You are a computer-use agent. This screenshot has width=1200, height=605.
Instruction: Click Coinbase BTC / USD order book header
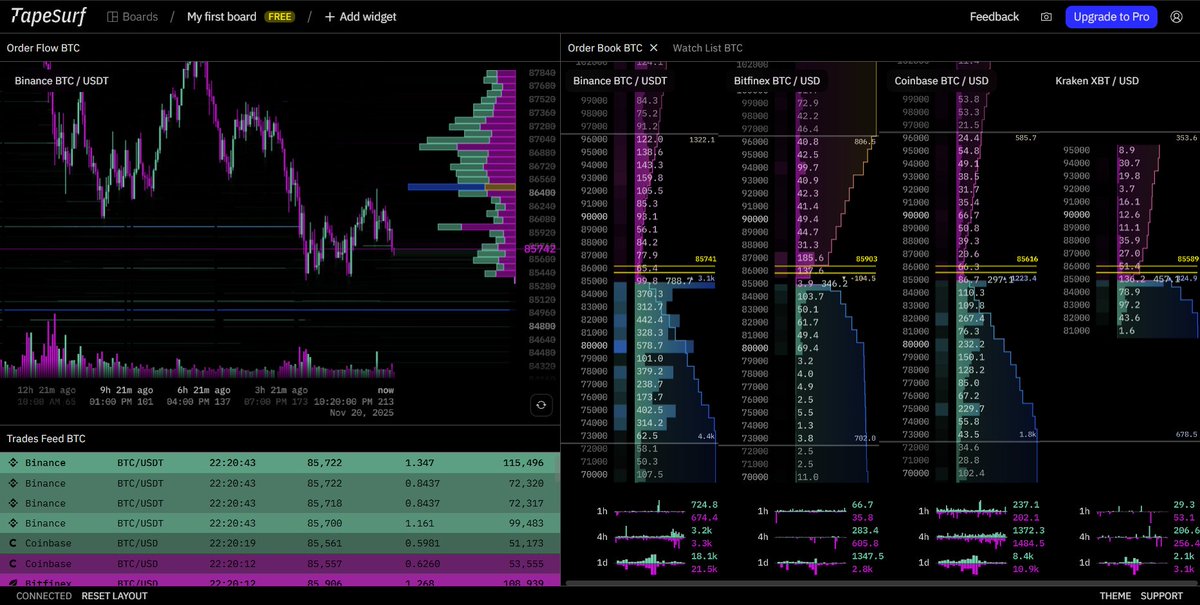941,81
